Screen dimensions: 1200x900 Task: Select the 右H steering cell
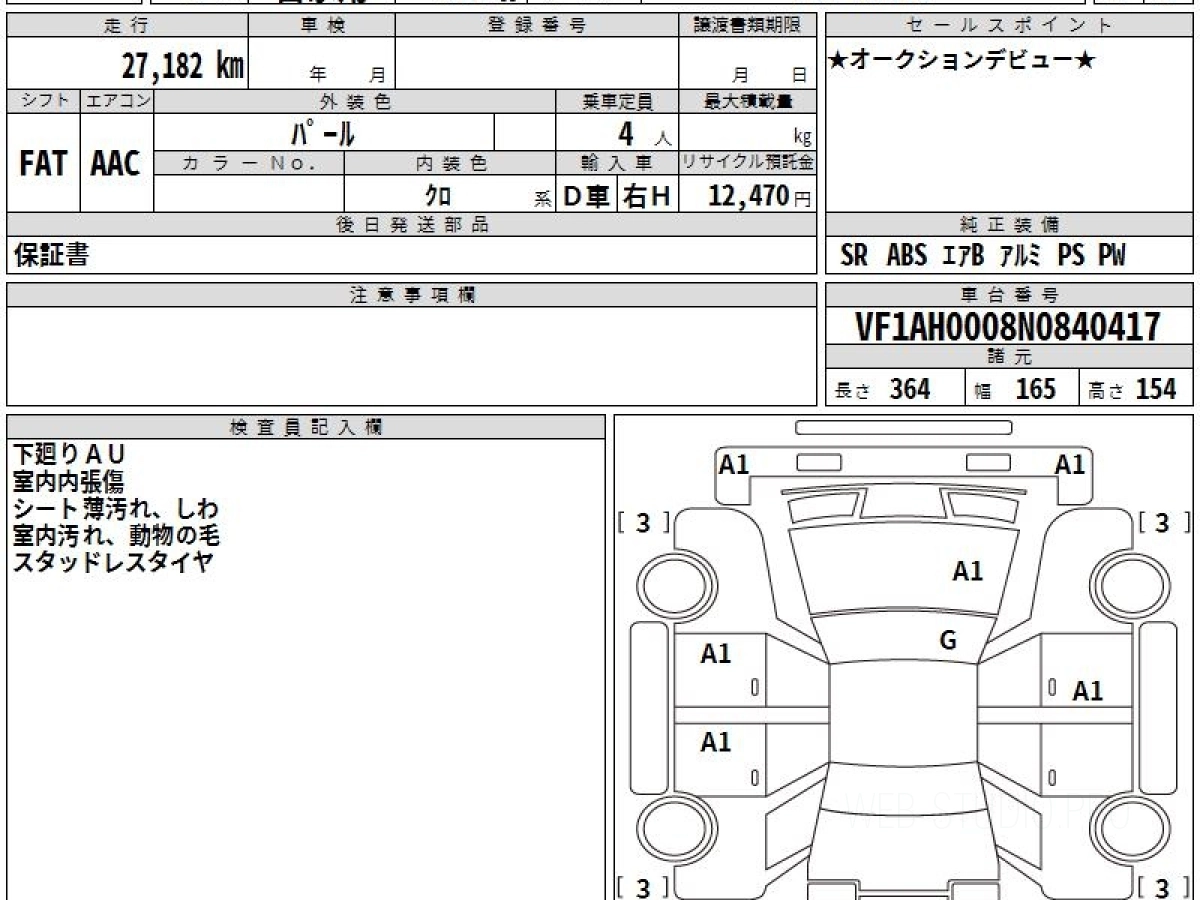point(647,196)
